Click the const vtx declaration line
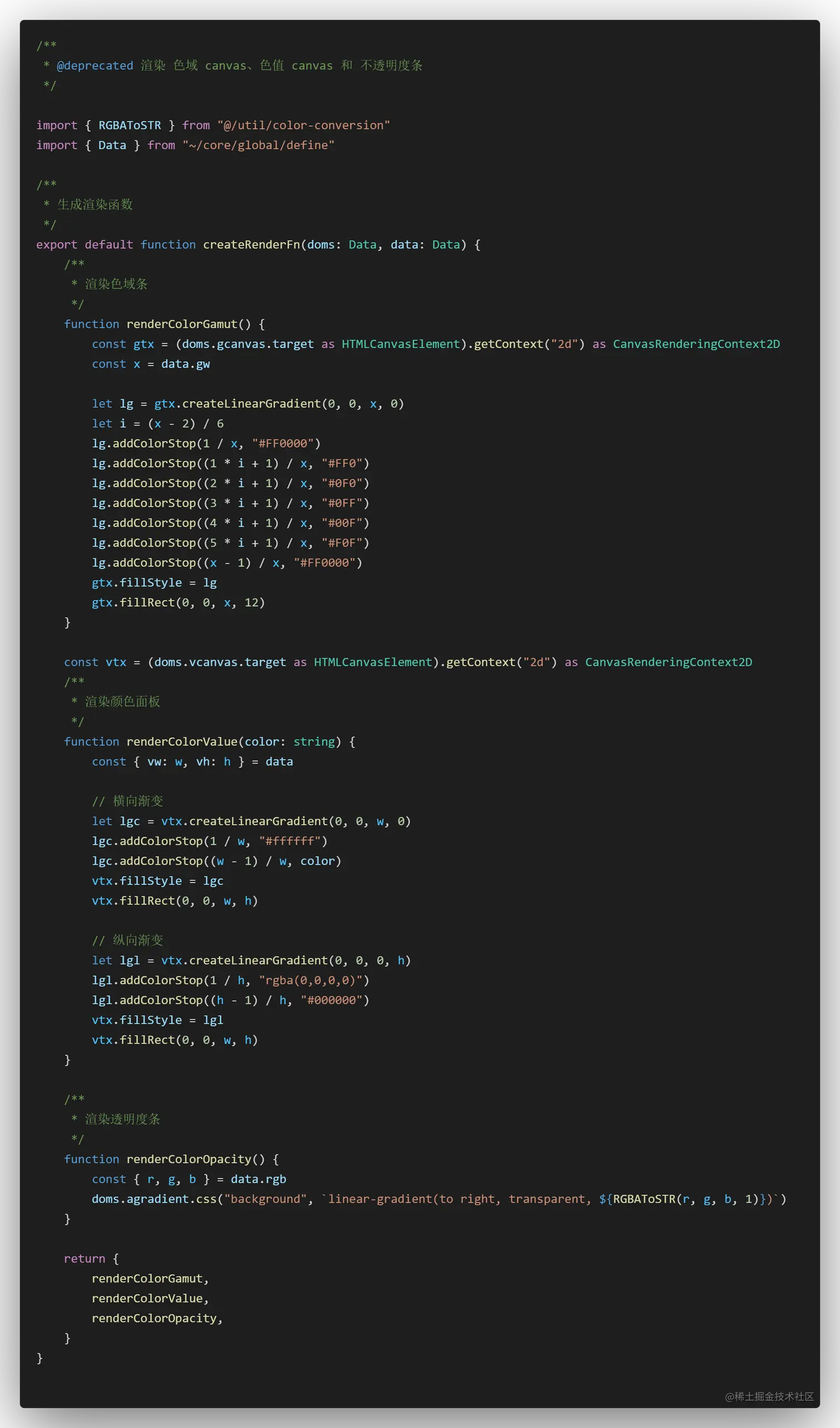Screen dimensions: 840x1428 click(x=408, y=662)
